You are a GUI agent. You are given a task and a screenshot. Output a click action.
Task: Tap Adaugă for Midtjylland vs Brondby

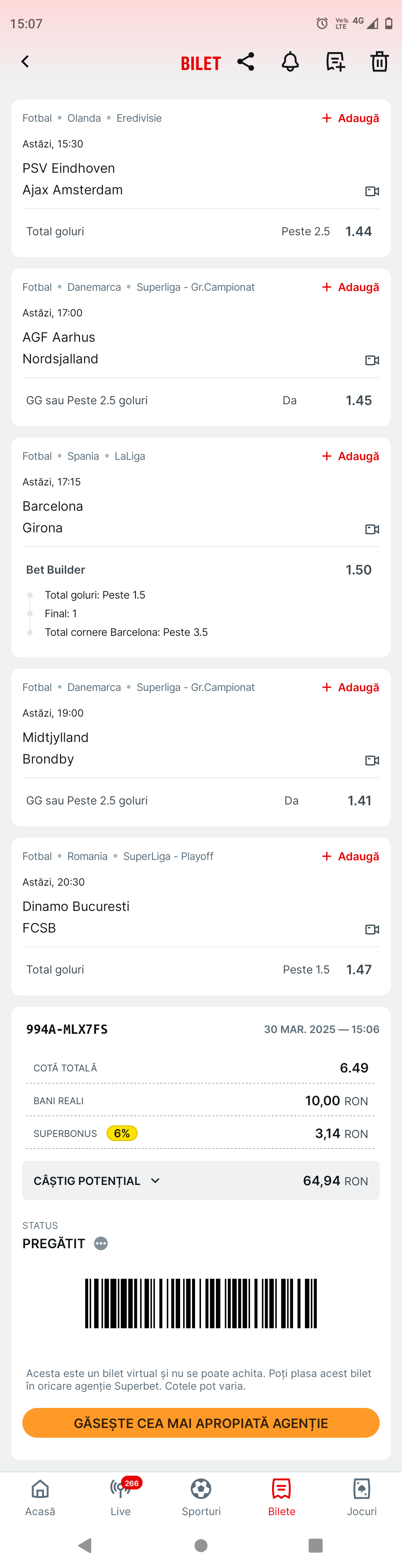pos(350,687)
